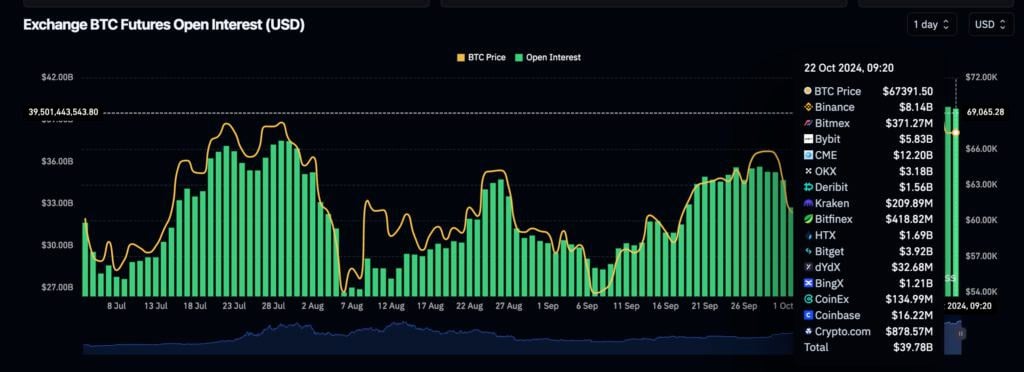Click the '$30.00B' left axis label
This screenshot has height=372, width=1024.
click(57, 245)
